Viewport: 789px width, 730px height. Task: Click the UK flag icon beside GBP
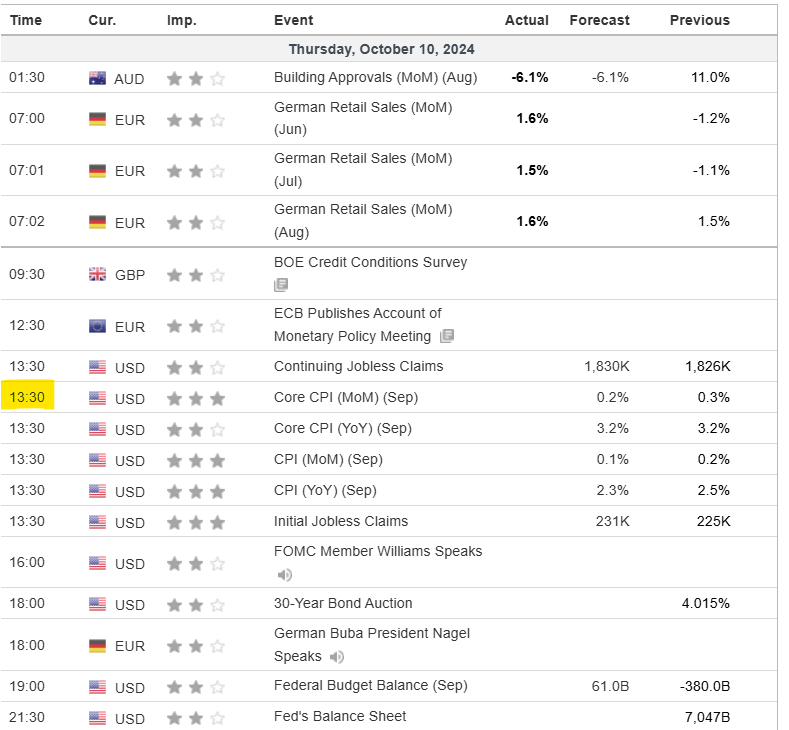[97, 274]
